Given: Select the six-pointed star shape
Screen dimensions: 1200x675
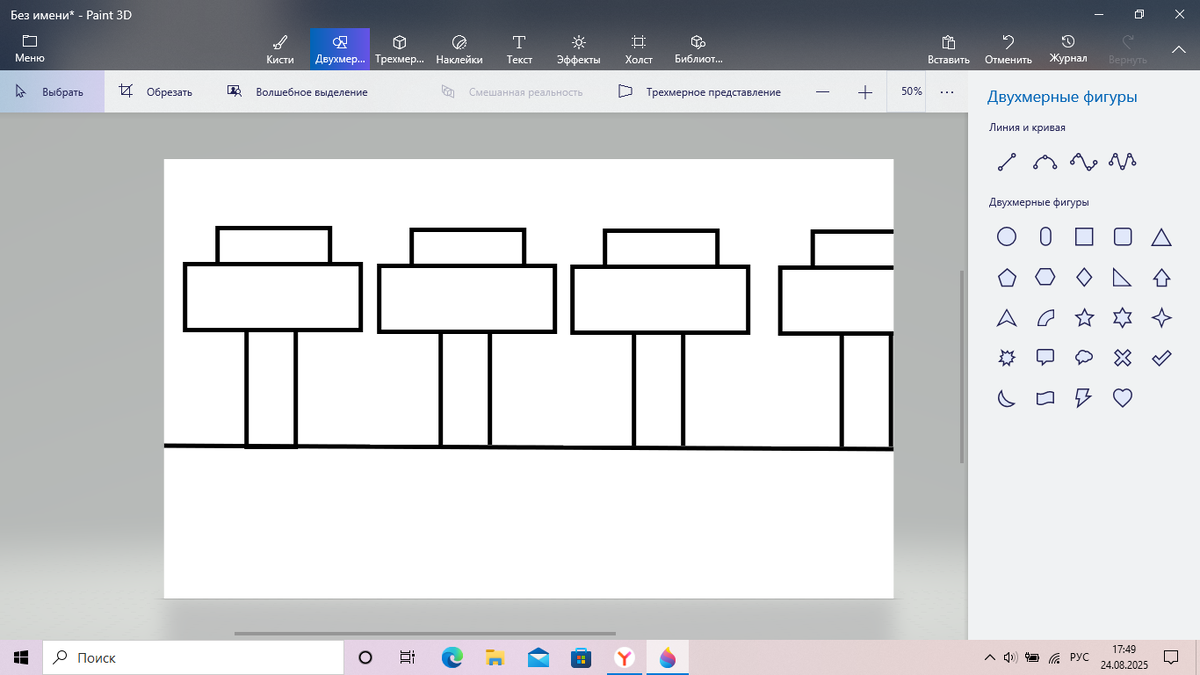Looking at the screenshot, I should point(1122,318).
